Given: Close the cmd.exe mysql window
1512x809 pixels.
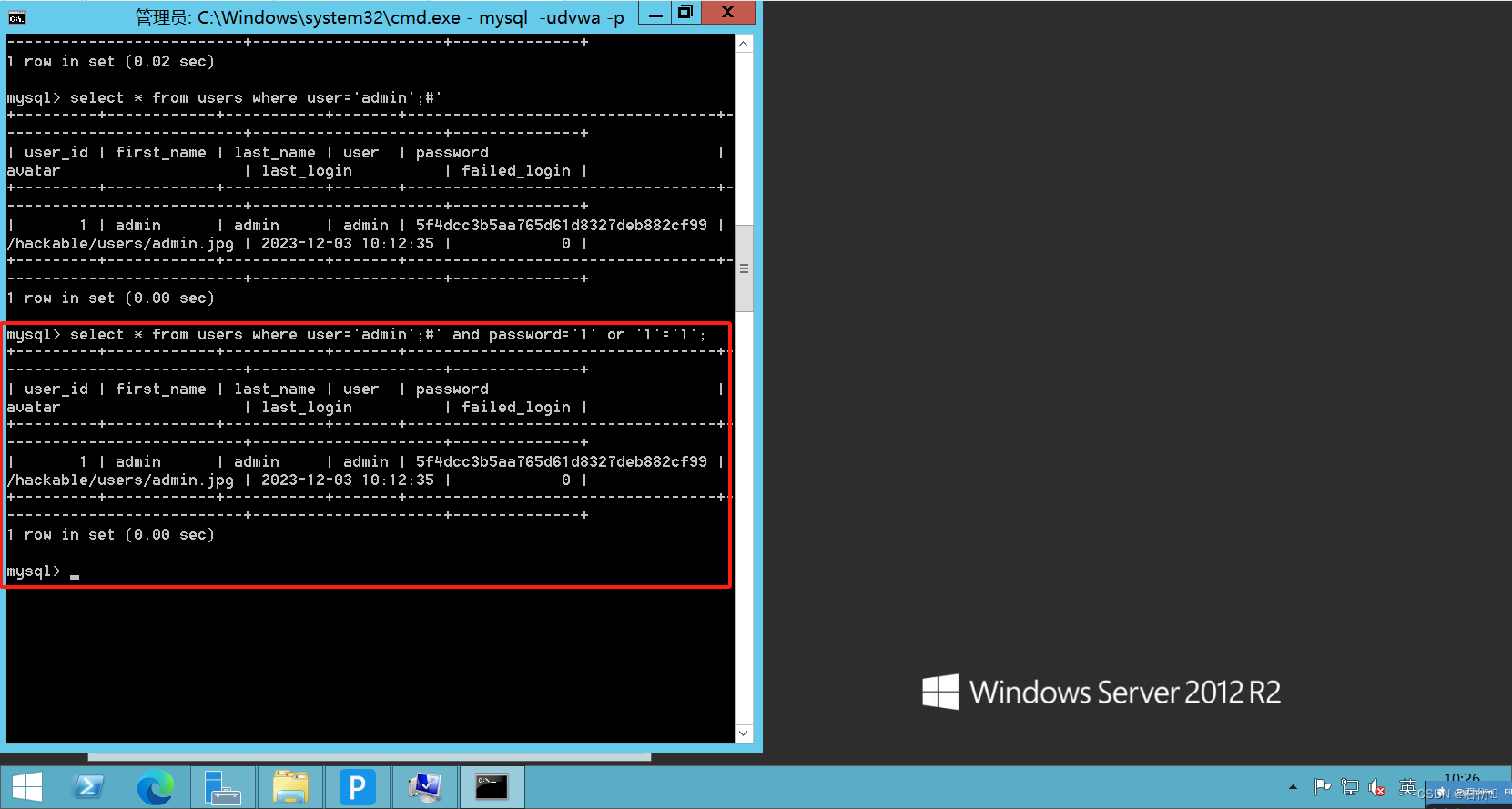Looking at the screenshot, I should (x=727, y=13).
